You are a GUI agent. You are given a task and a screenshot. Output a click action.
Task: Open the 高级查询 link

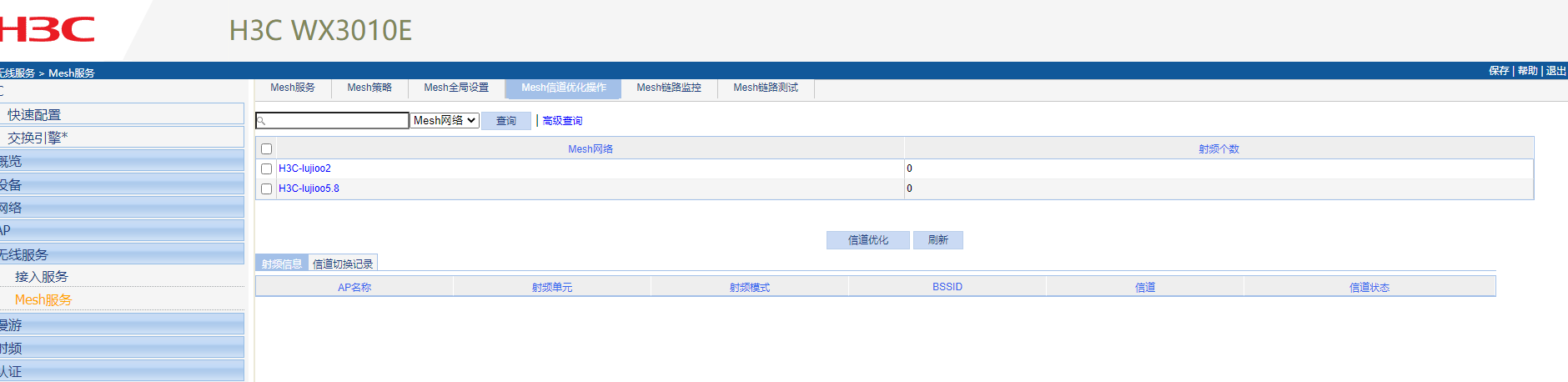[562, 121]
